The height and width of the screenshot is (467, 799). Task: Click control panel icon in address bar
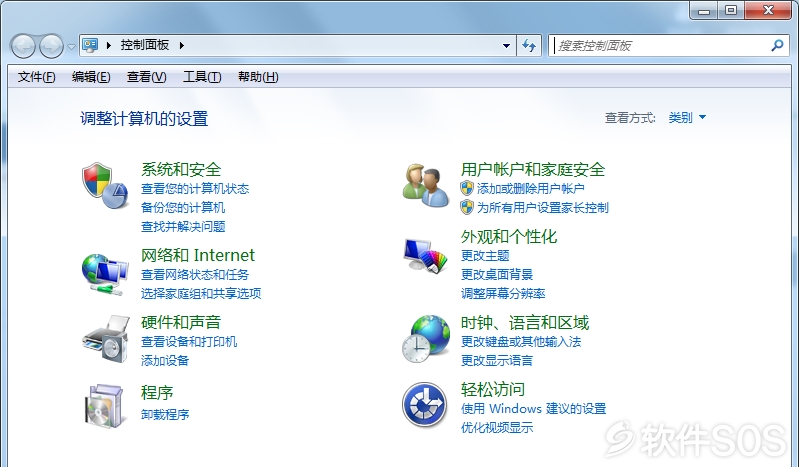pyautogui.click(x=90, y=45)
